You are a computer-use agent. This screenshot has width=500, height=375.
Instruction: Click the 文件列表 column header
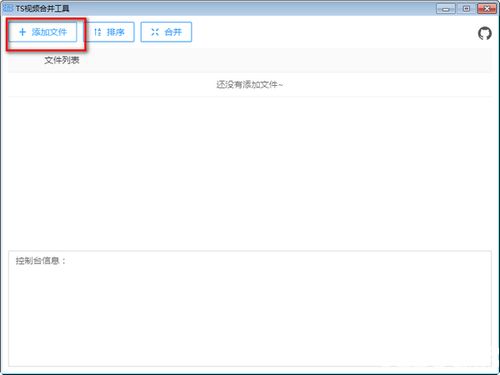pos(62,60)
